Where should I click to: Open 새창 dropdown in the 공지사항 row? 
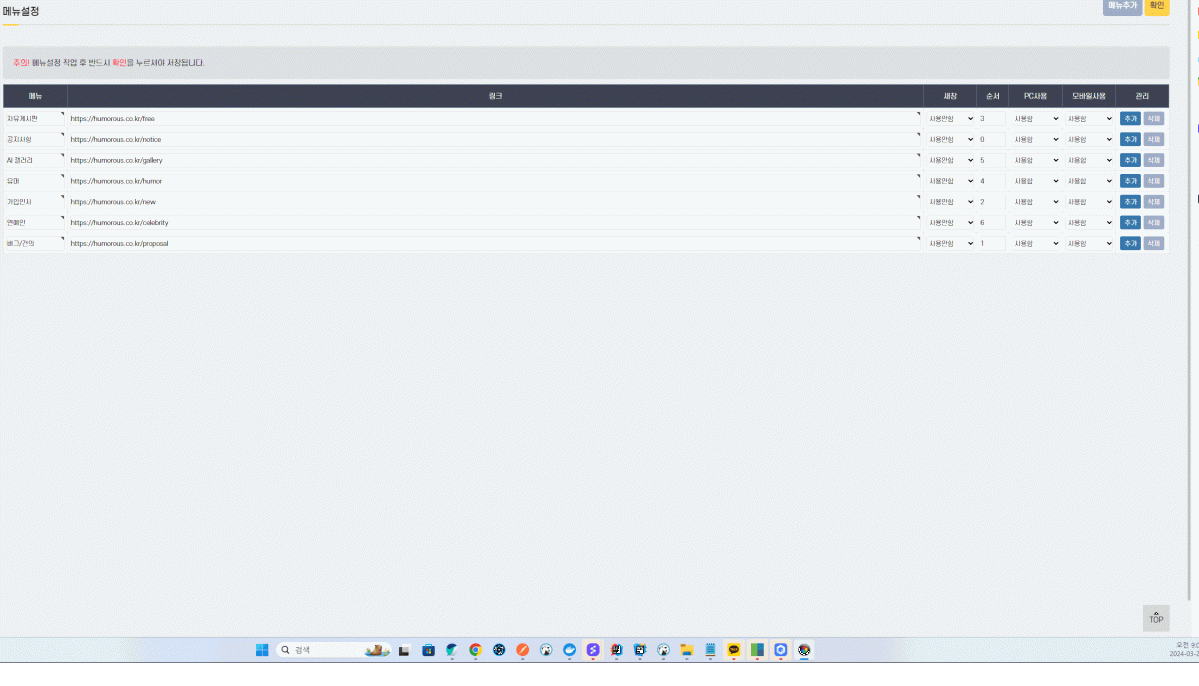pos(950,139)
